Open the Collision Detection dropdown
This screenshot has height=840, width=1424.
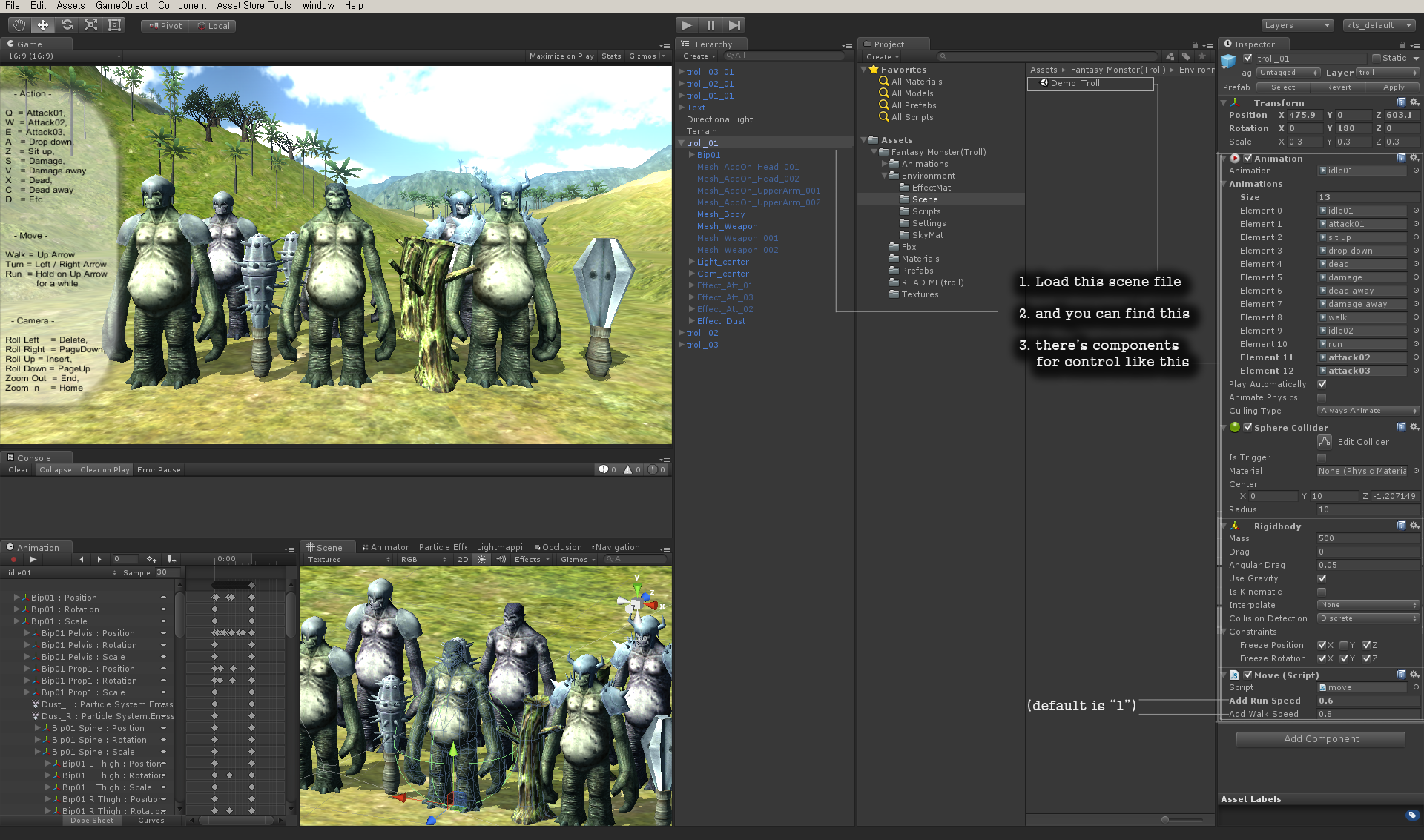(1368, 618)
